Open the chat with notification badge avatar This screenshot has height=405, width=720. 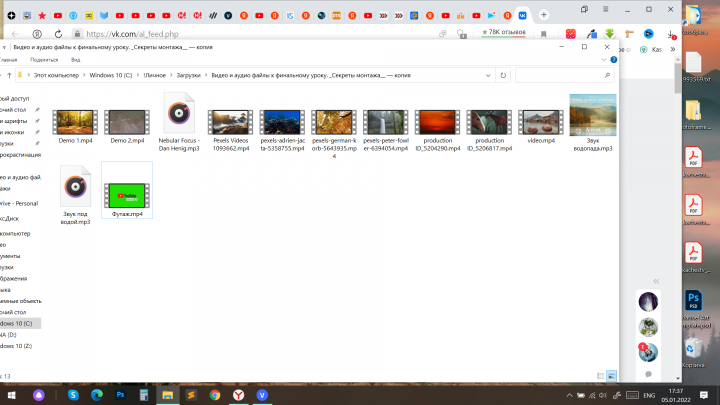tap(648, 352)
